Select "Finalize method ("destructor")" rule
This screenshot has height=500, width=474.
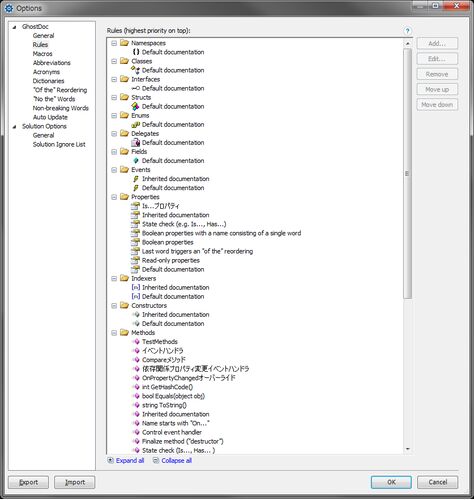coord(183,441)
